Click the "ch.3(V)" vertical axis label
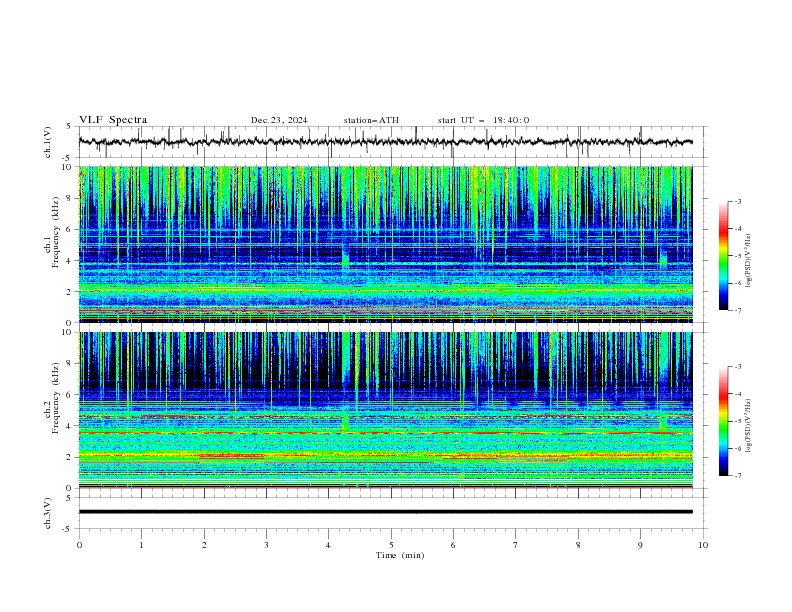 click(48, 513)
